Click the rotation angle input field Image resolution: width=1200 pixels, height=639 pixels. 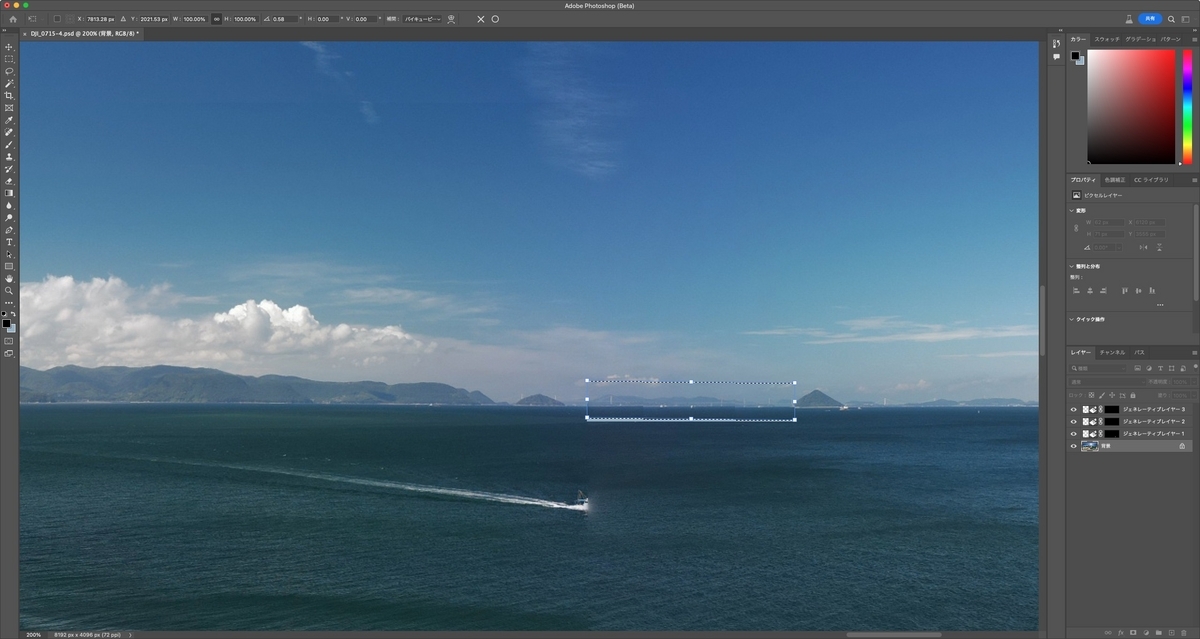284,19
